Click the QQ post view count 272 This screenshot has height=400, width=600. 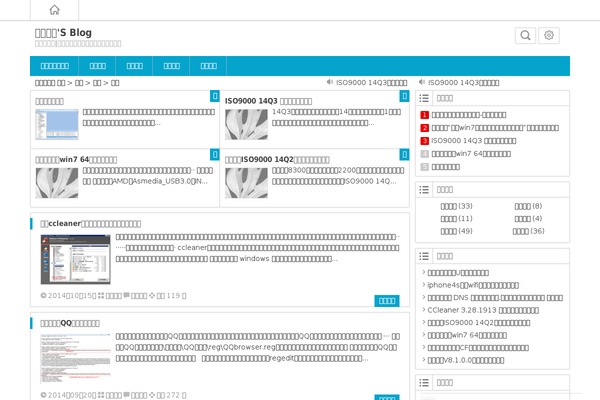pos(173,395)
